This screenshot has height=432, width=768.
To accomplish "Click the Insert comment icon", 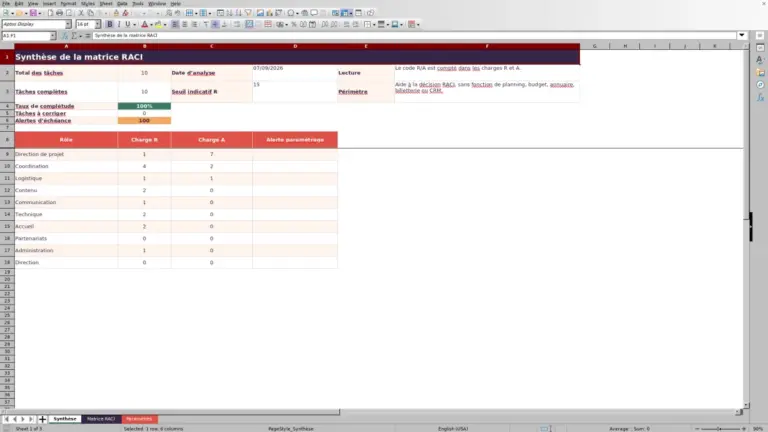I will [314, 13].
